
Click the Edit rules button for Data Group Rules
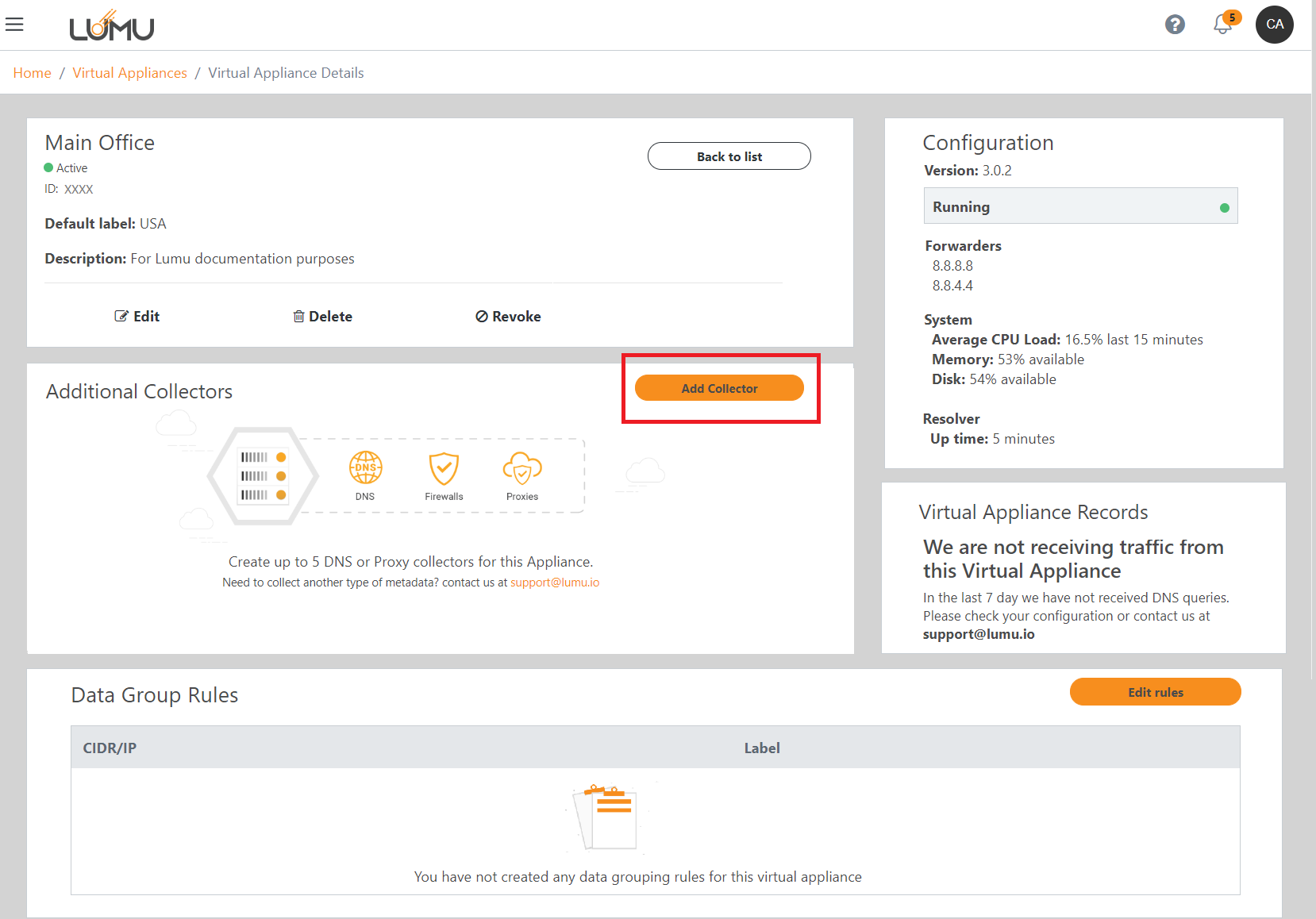point(1155,691)
